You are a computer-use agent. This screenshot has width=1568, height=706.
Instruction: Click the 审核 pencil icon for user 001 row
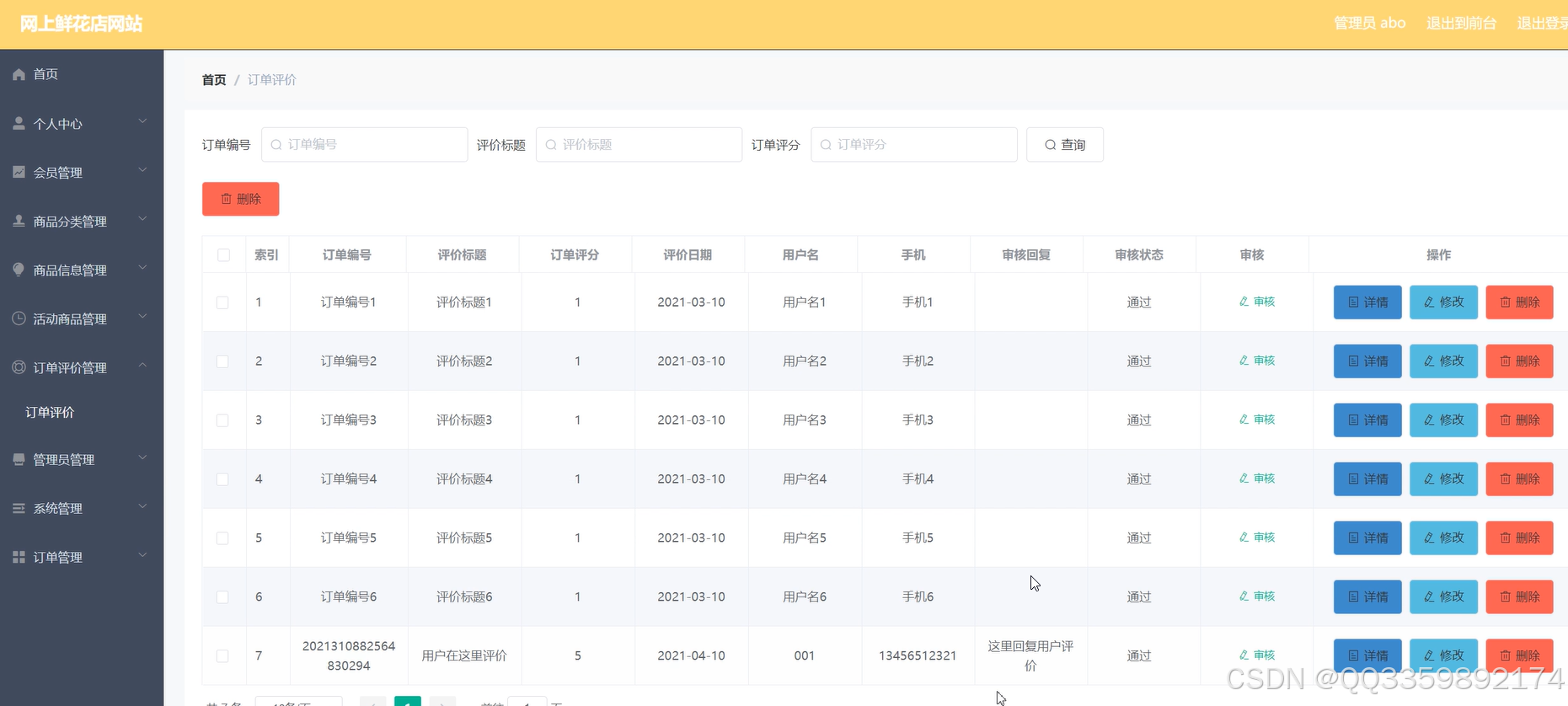[1244, 655]
